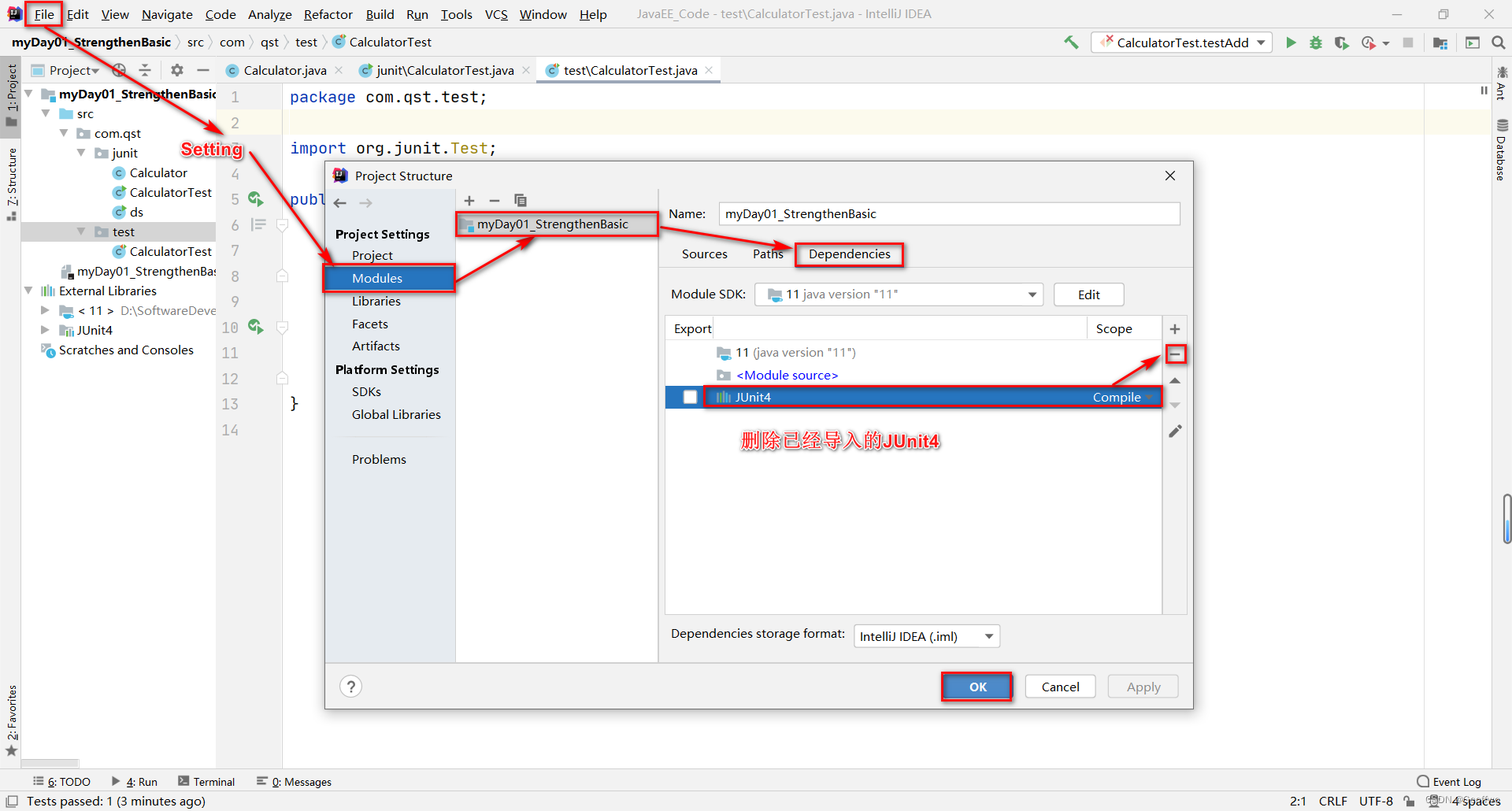The image size is (1512, 811).
Task: Open the File menu
Action: click(x=44, y=14)
